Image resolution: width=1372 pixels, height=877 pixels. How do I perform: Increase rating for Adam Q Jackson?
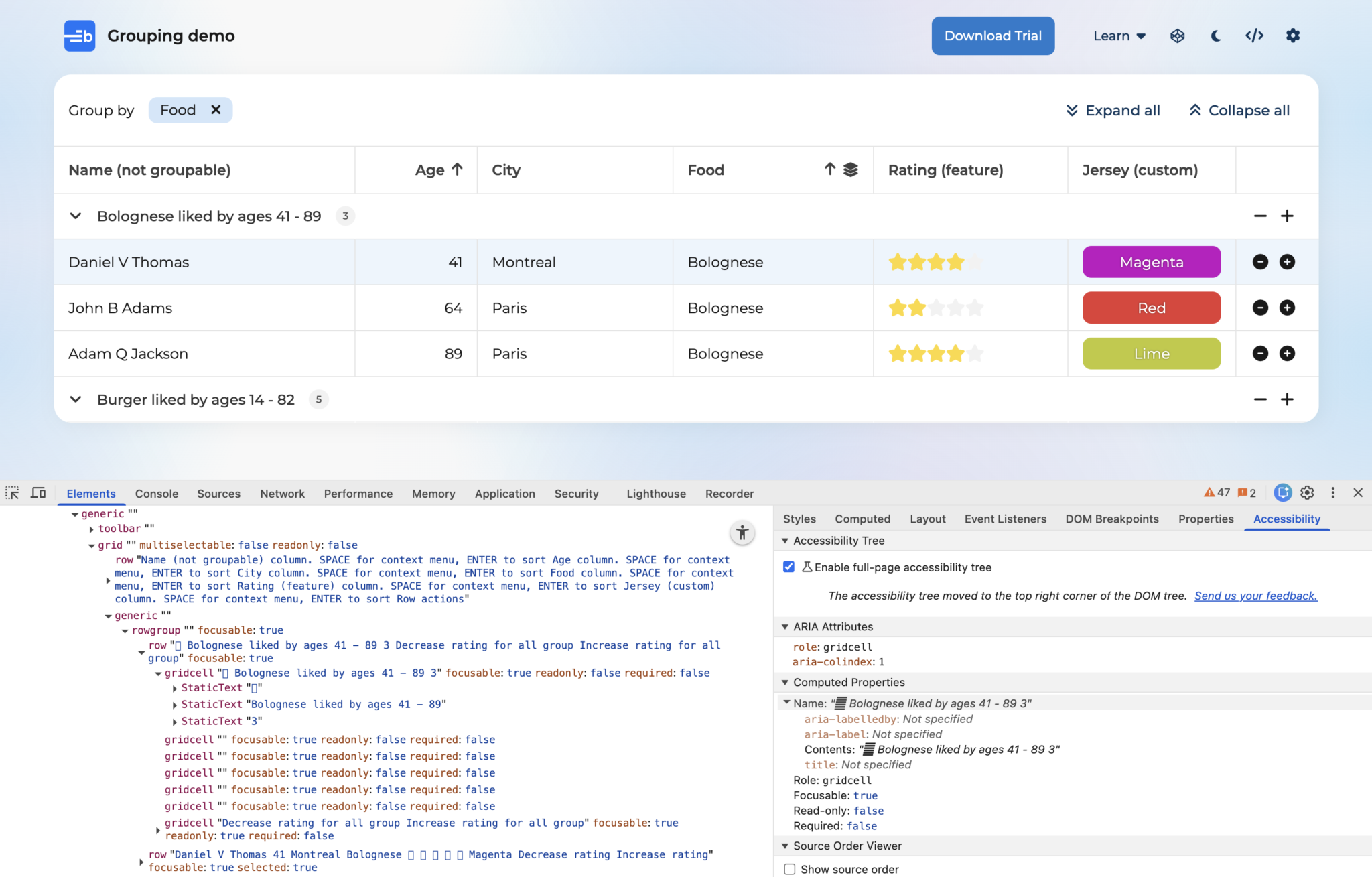pyautogui.click(x=1287, y=353)
